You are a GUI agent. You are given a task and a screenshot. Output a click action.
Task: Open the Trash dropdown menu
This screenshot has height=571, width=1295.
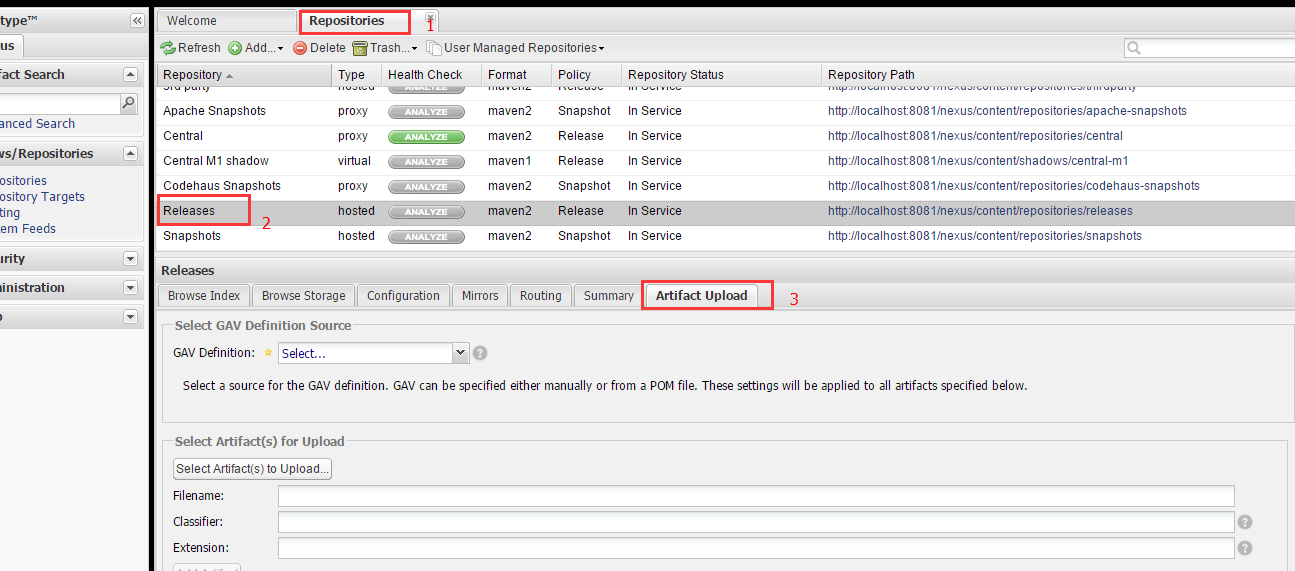pos(385,47)
